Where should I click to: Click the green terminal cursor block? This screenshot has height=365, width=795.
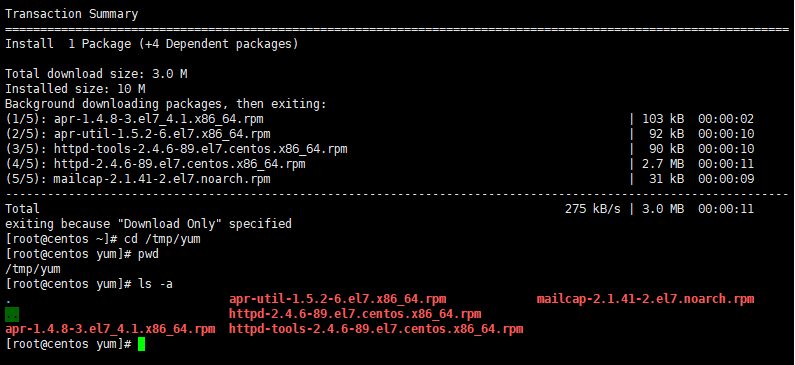point(141,344)
